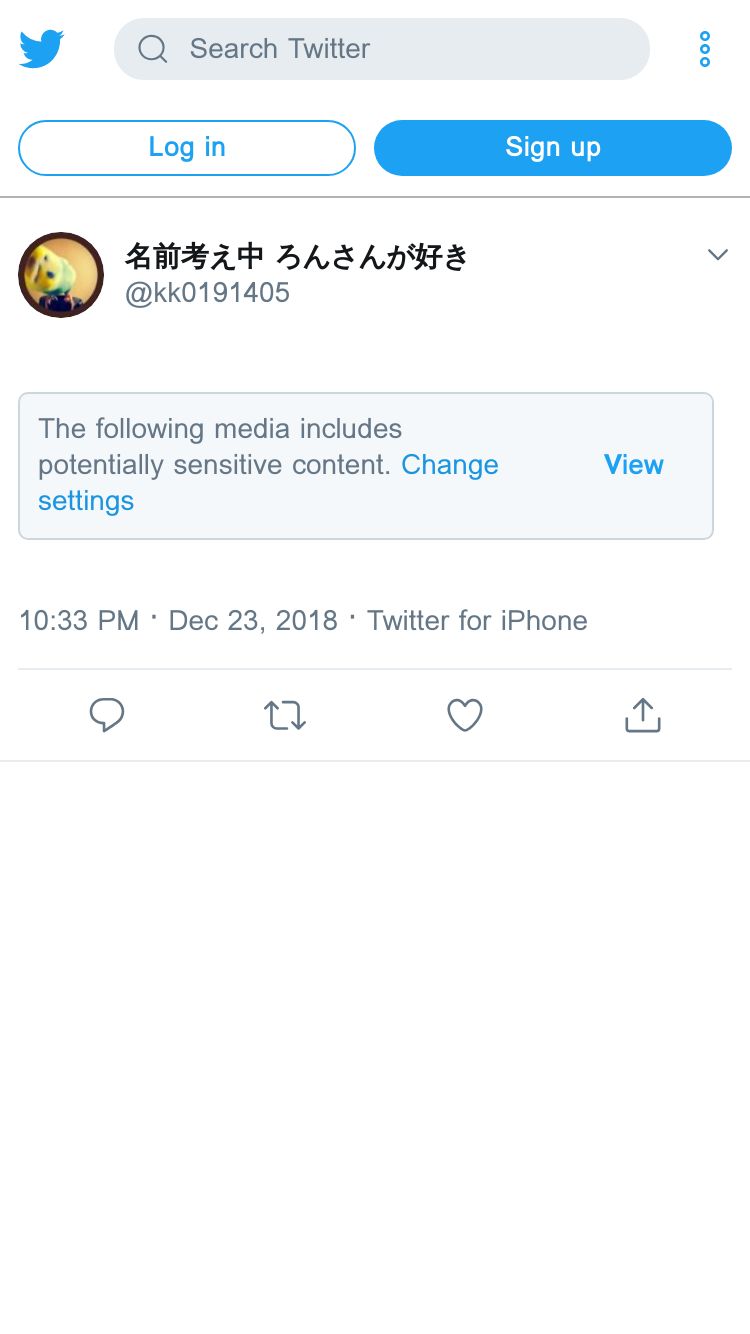Like the tweet with the heart icon

click(x=464, y=715)
